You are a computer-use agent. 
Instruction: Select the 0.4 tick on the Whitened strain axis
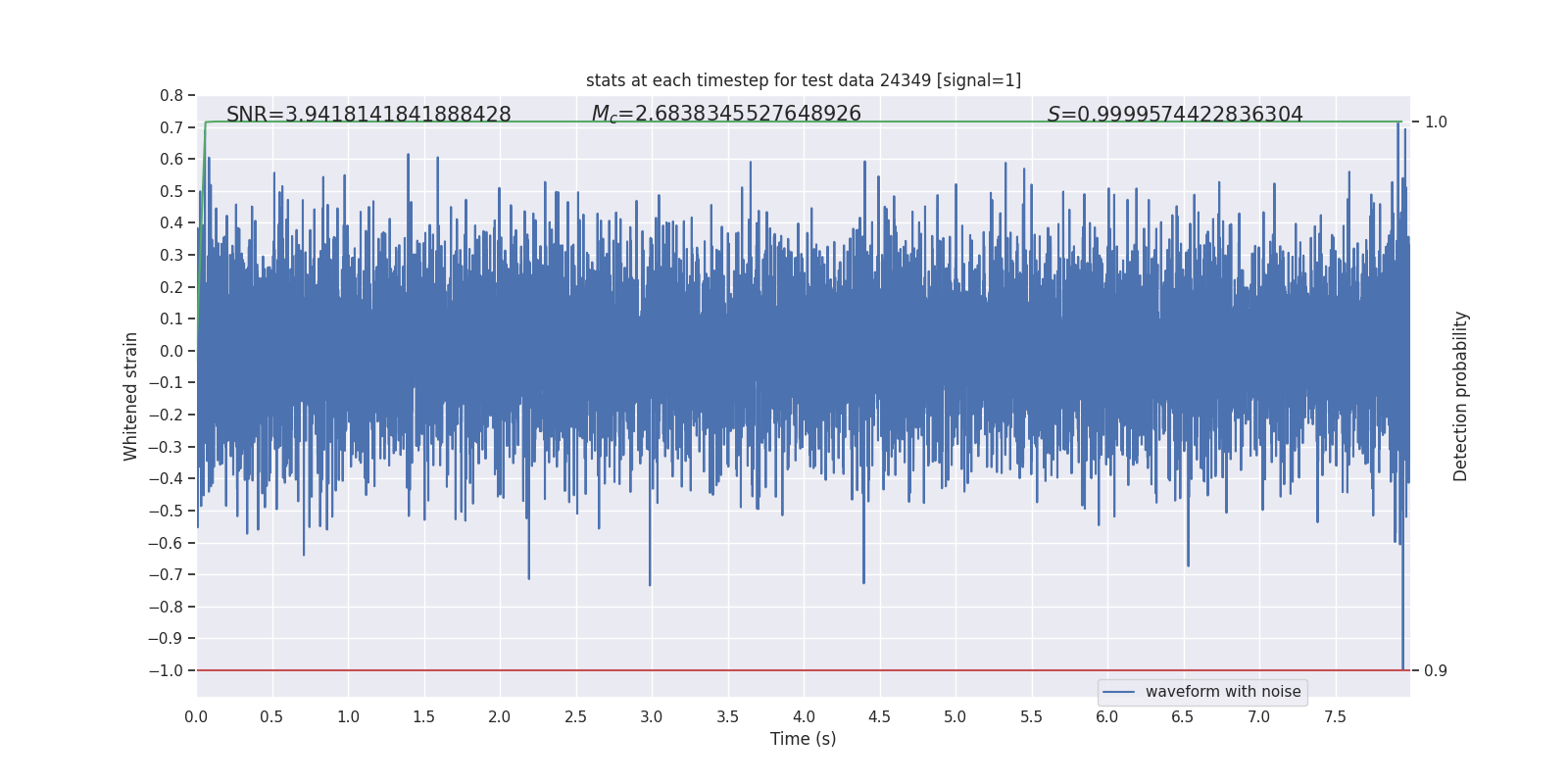coord(171,223)
